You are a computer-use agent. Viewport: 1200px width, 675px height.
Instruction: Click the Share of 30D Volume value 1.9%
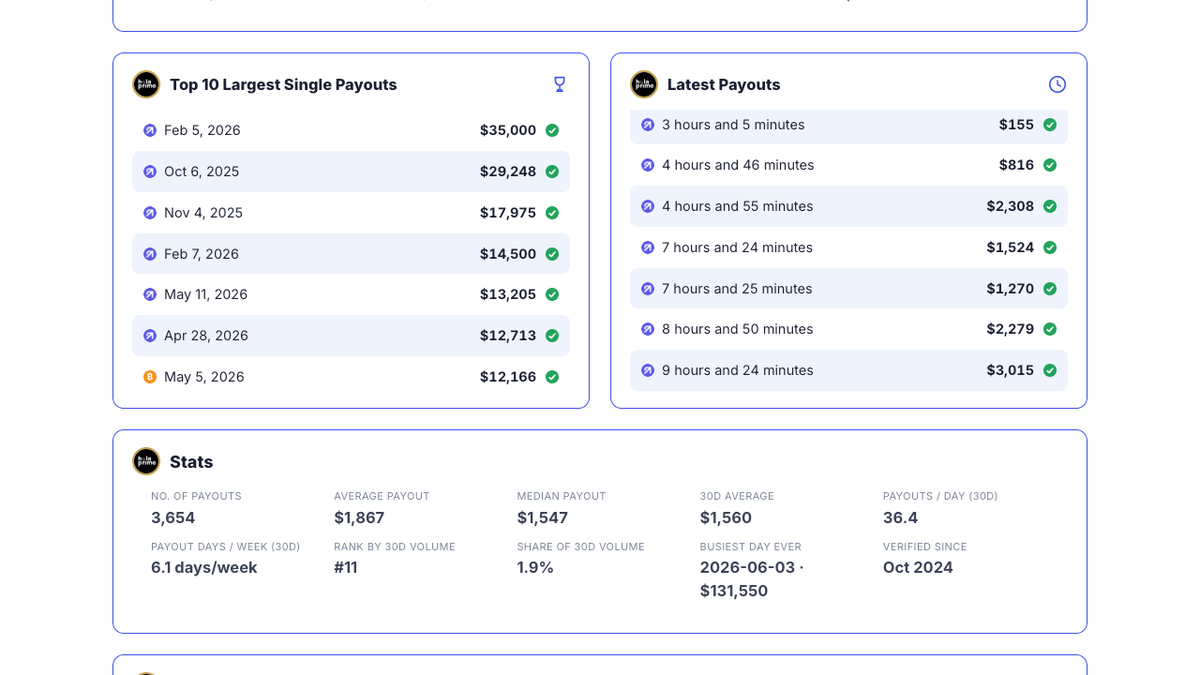(x=535, y=567)
